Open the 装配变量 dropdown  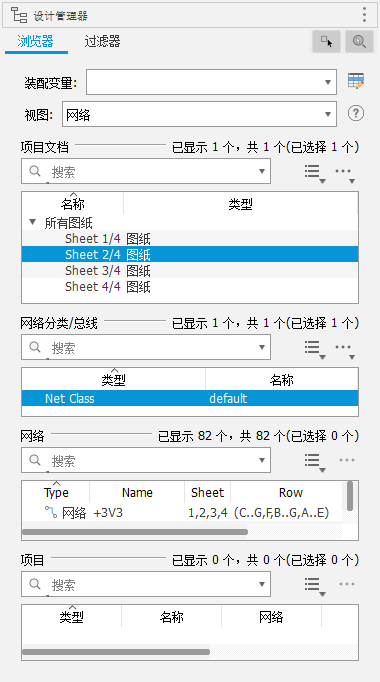click(x=211, y=82)
